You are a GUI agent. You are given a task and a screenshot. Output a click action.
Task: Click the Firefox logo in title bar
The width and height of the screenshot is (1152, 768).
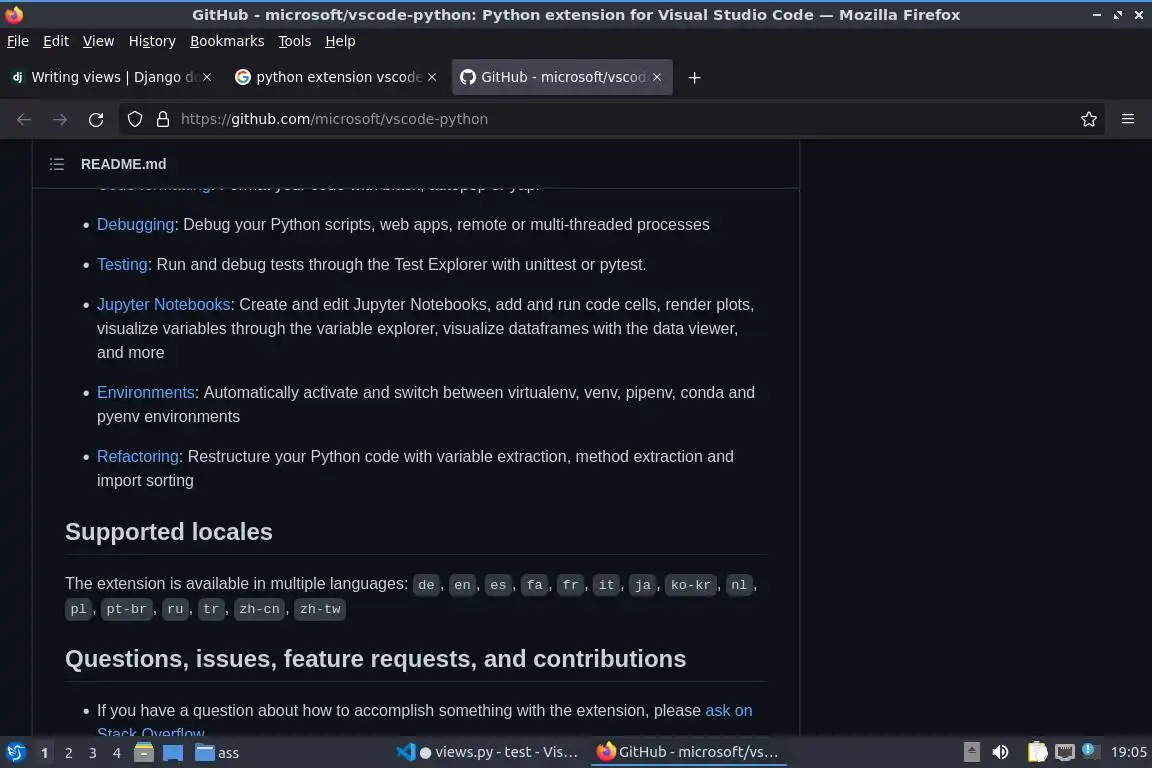pos(14,14)
